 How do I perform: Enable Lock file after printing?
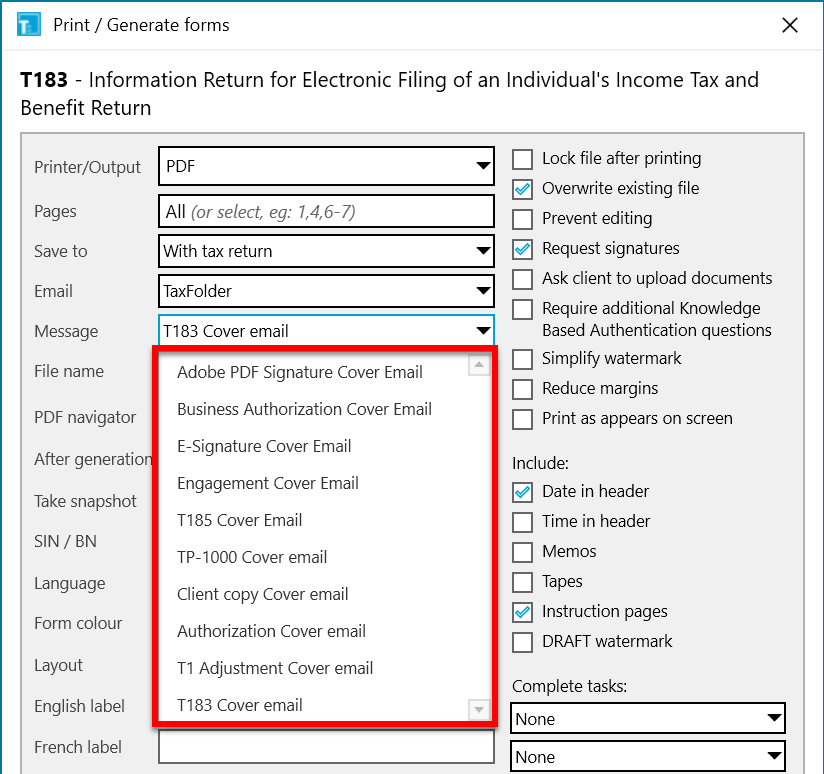coord(522,159)
